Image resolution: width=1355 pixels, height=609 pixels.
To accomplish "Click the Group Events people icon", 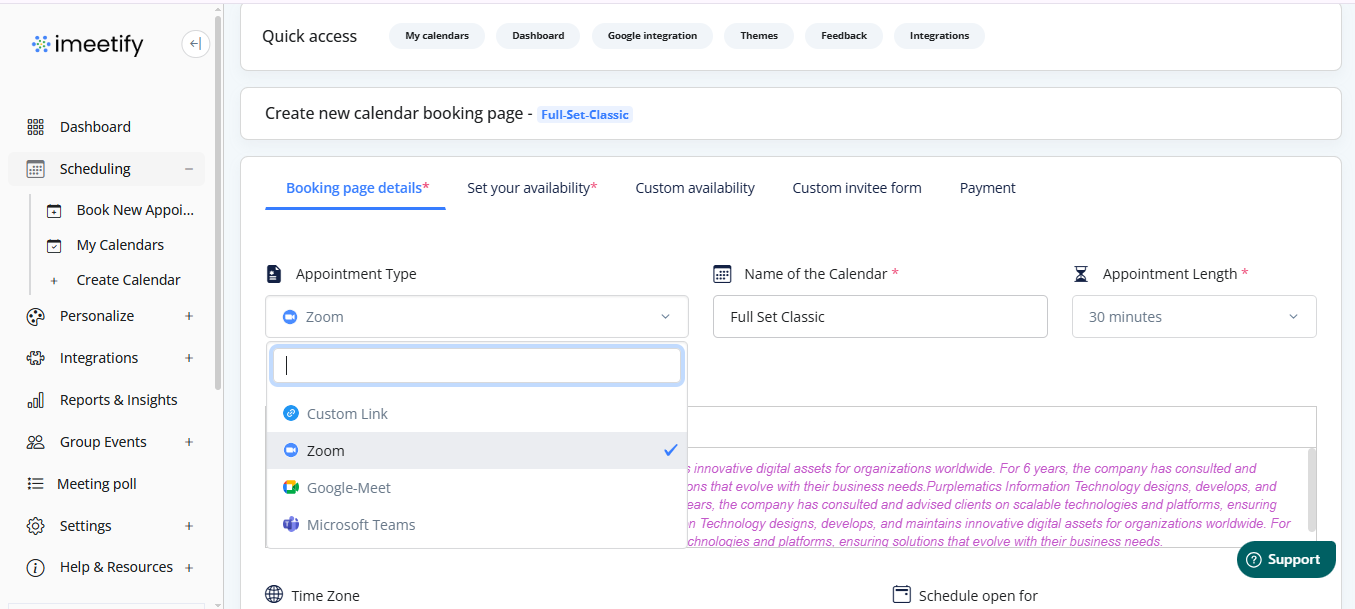I will point(36,442).
